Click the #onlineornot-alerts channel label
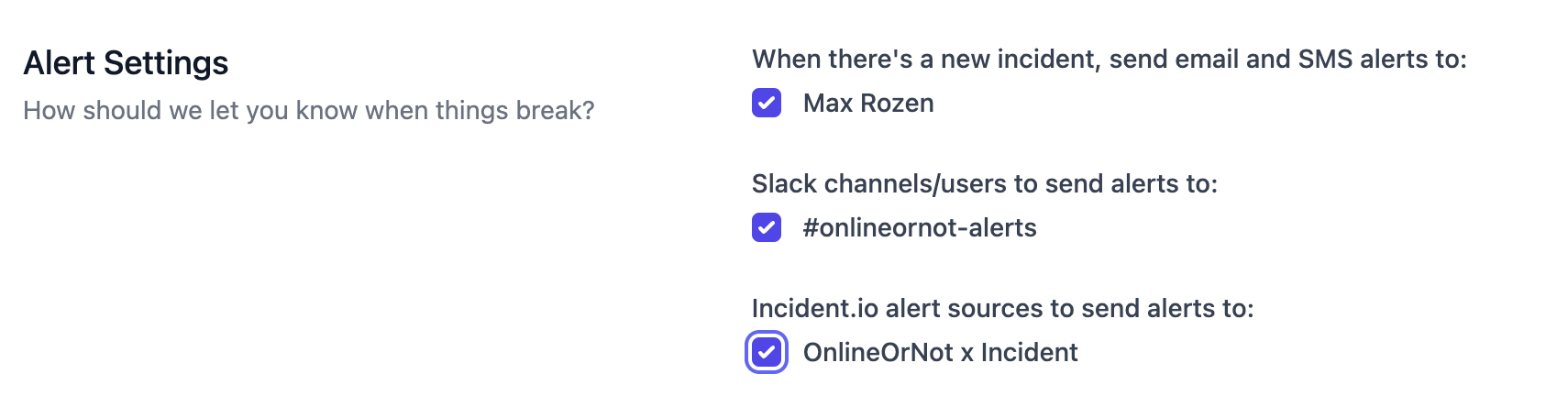The height and width of the screenshot is (418, 1568). 920,228
